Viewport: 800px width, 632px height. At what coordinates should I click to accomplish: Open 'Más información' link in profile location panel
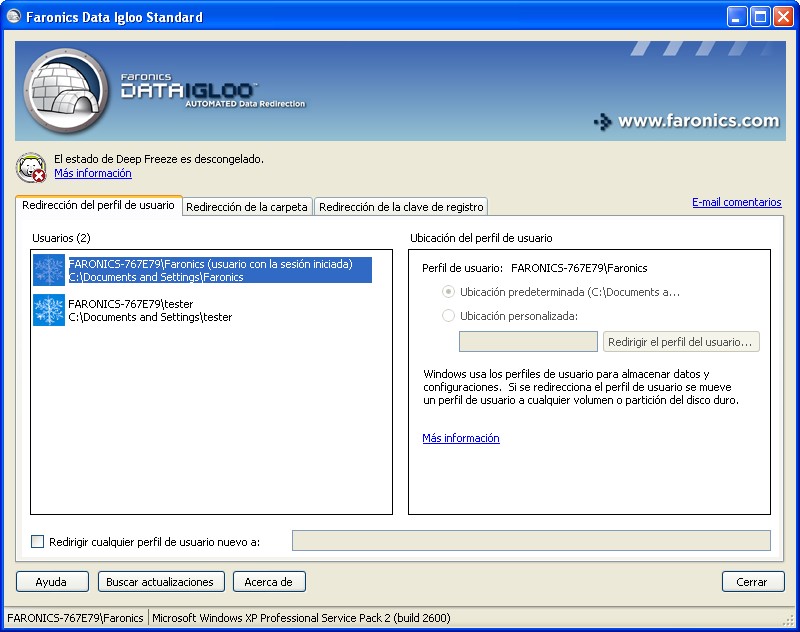461,438
